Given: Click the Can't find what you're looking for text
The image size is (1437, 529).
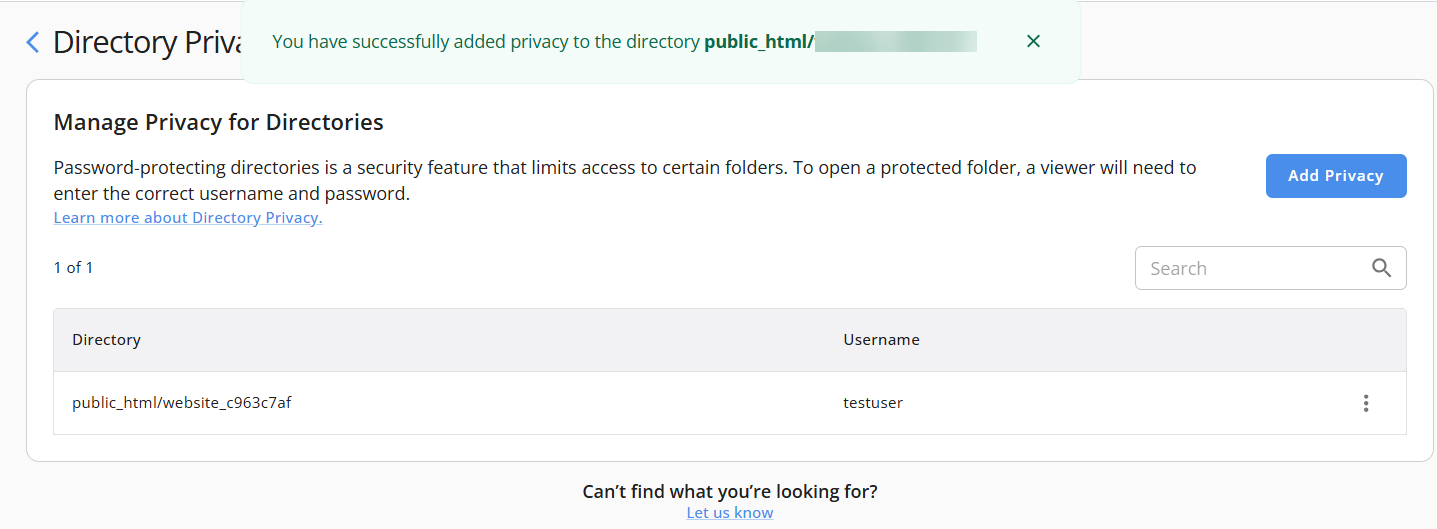Looking at the screenshot, I should point(730,492).
